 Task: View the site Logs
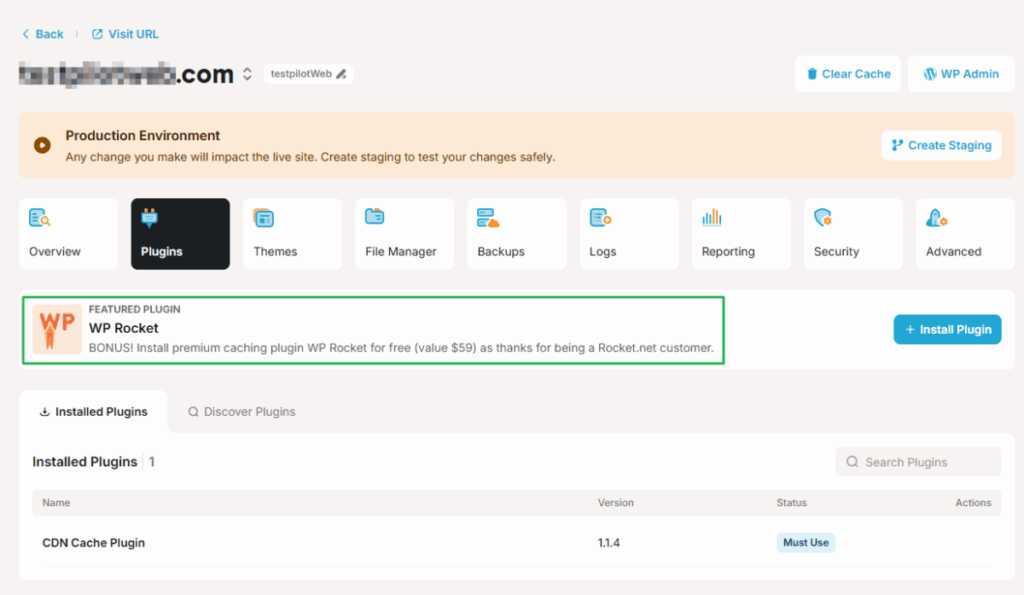pos(626,234)
